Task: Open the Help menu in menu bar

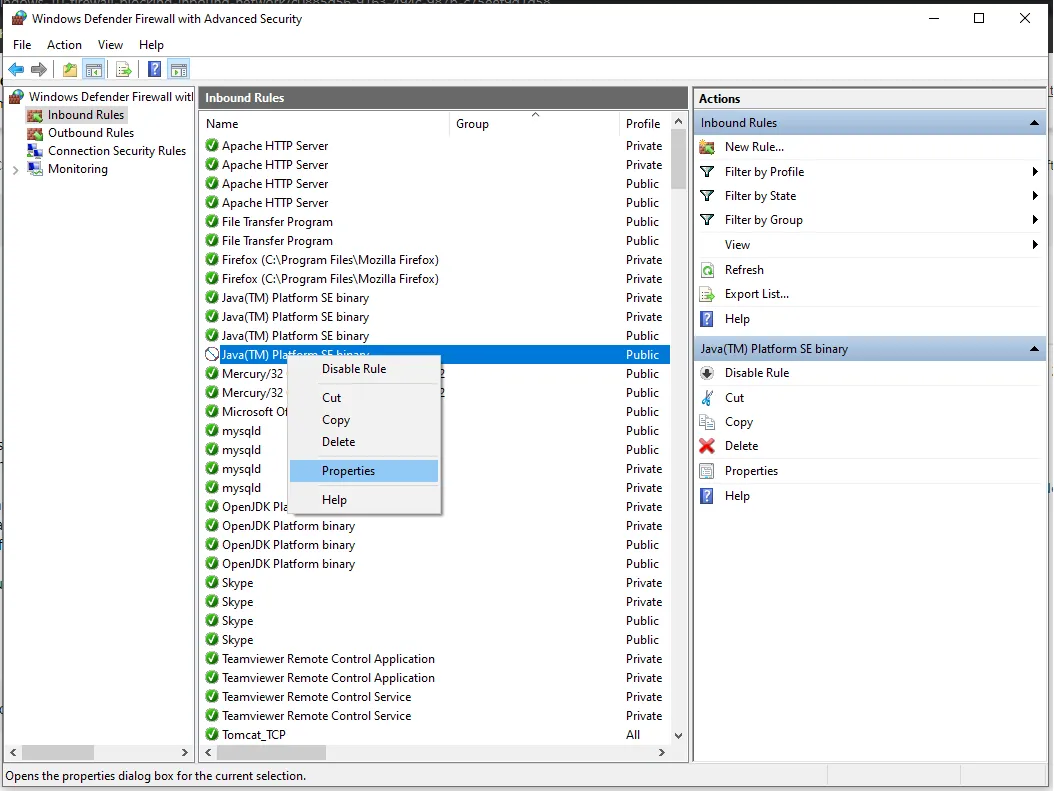Action: point(151,45)
